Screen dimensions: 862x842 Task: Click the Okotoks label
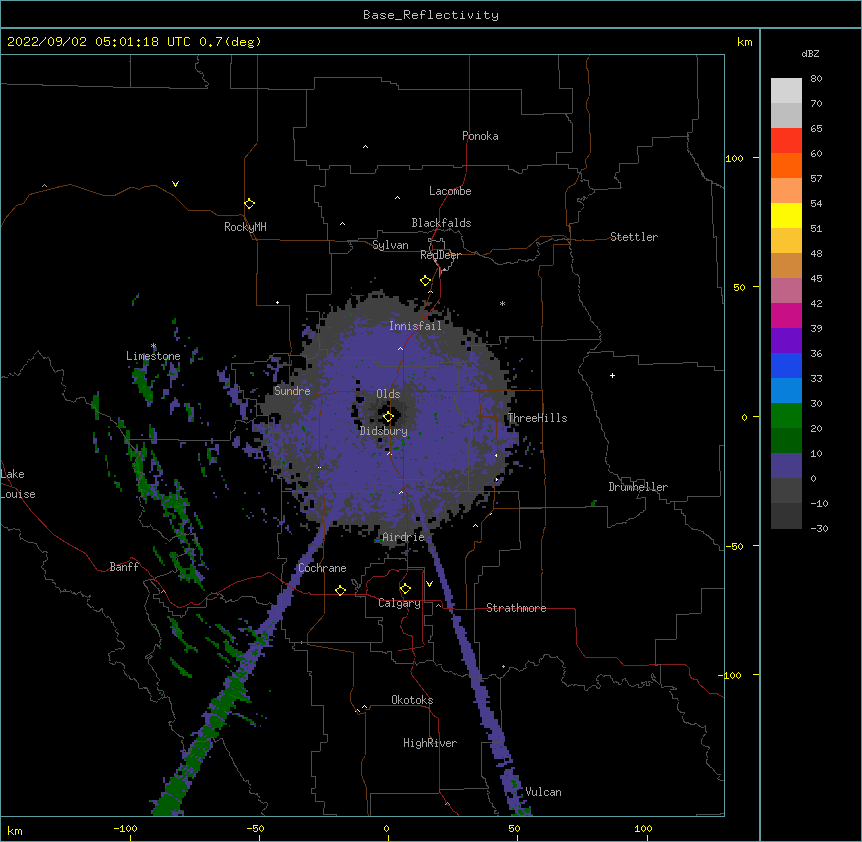point(412,700)
